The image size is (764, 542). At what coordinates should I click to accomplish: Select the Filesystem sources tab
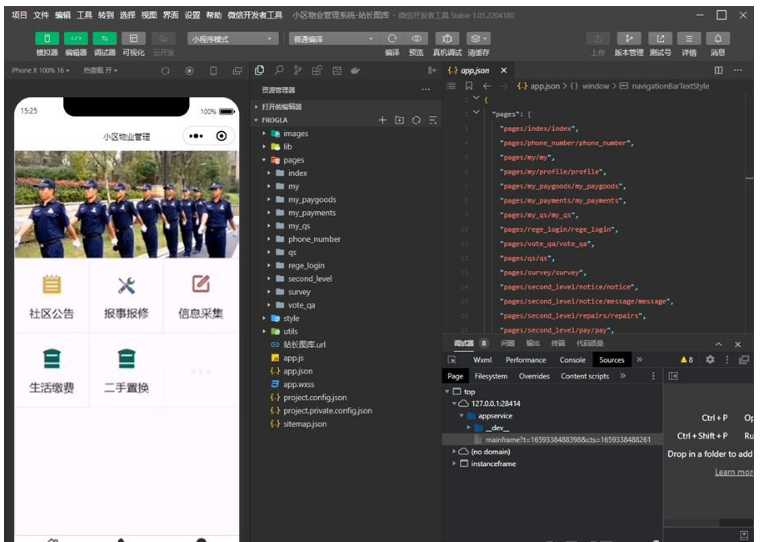(491, 376)
